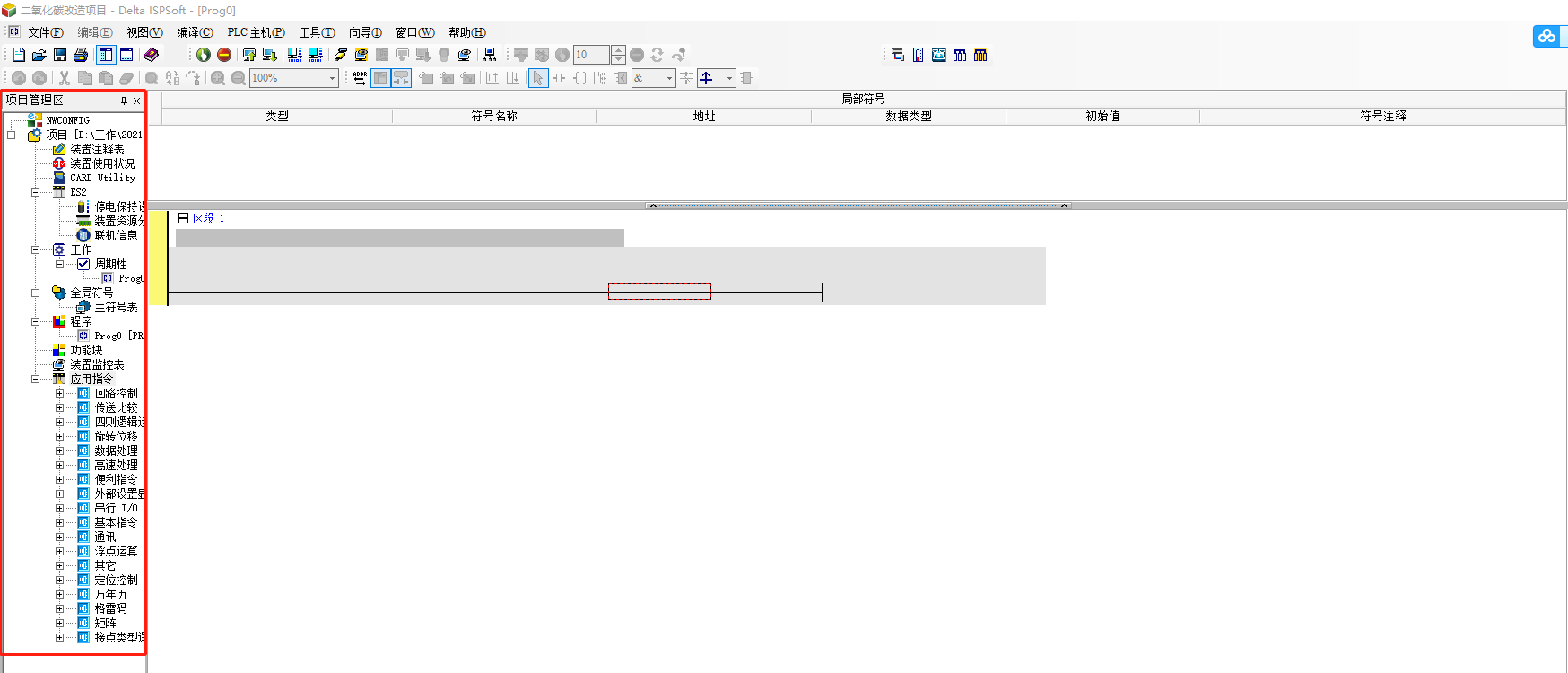Open the 向导(I) menu
This screenshot has width=1568, height=673.
(x=365, y=32)
